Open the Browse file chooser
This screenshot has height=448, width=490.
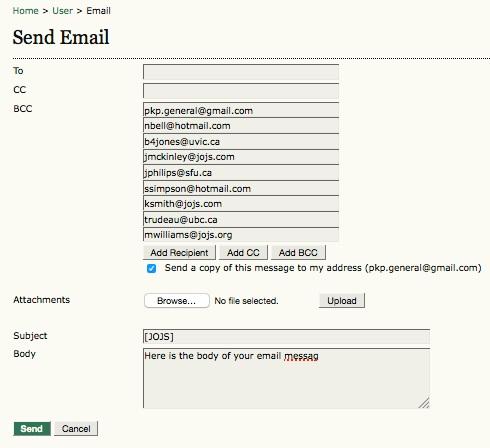pos(177,301)
